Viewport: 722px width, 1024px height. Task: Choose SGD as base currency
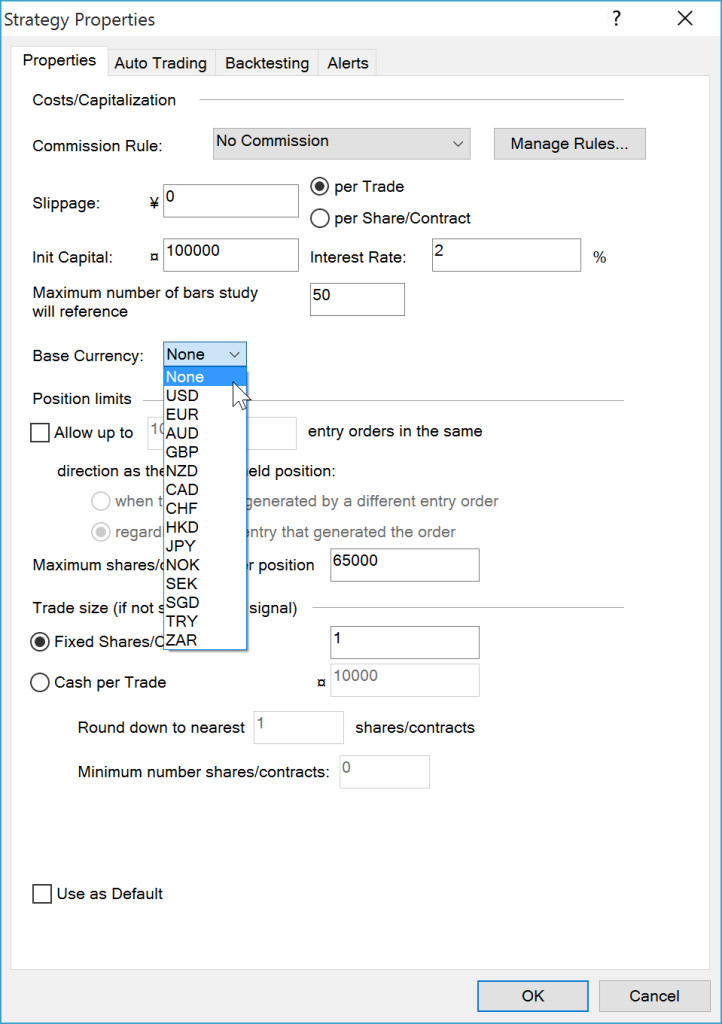205,602
